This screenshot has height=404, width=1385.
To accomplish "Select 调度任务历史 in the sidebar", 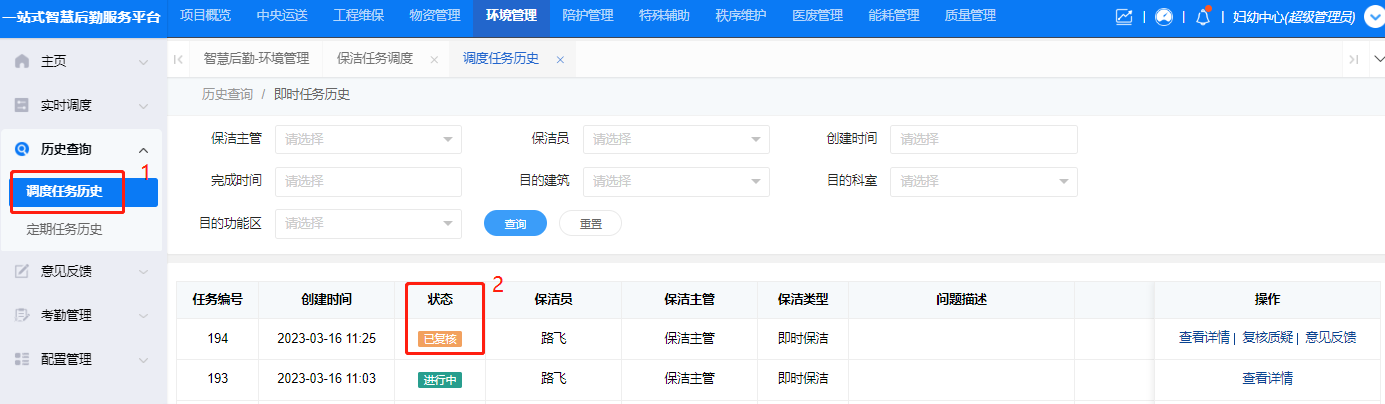I will tap(84, 191).
